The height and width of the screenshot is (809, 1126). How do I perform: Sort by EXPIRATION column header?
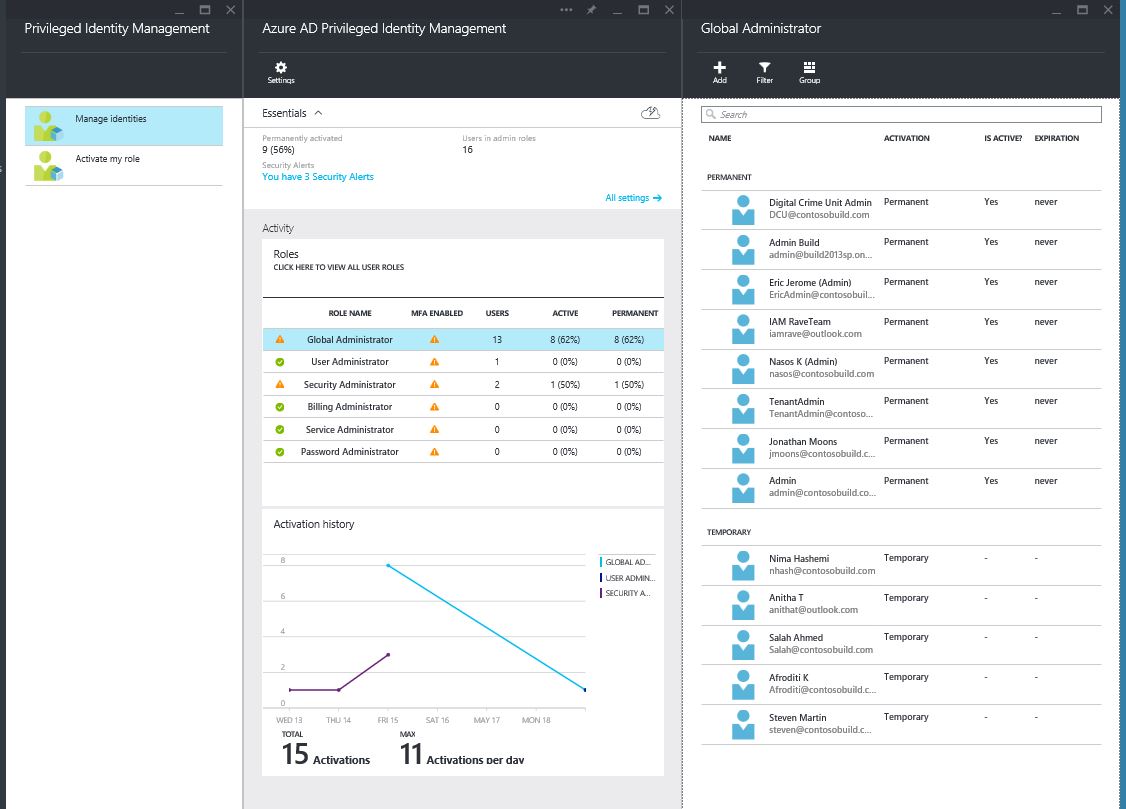pyautogui.click(x=1056, y=139)
